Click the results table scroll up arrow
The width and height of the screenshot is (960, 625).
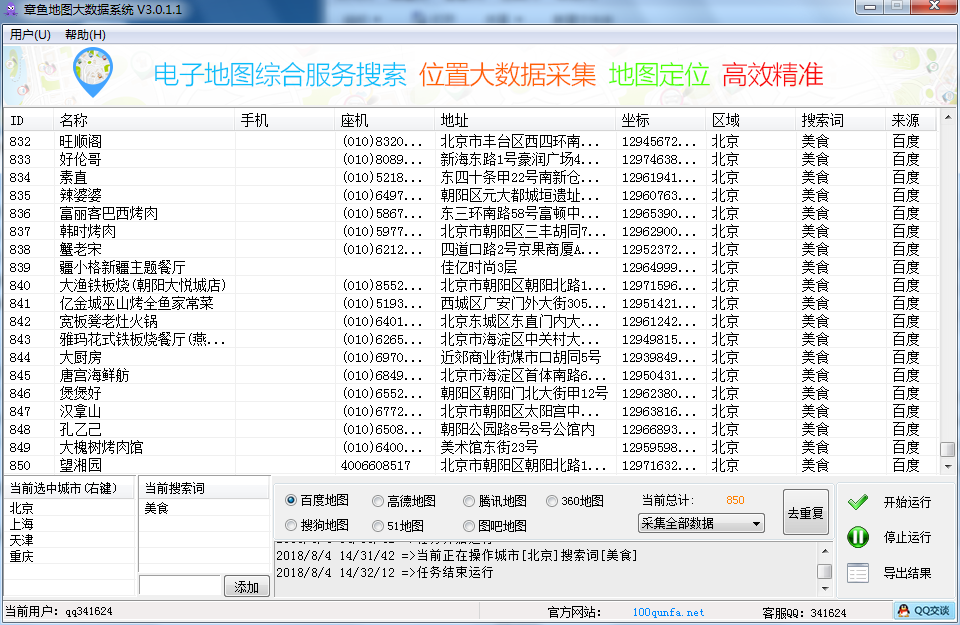tap(947, 117)
